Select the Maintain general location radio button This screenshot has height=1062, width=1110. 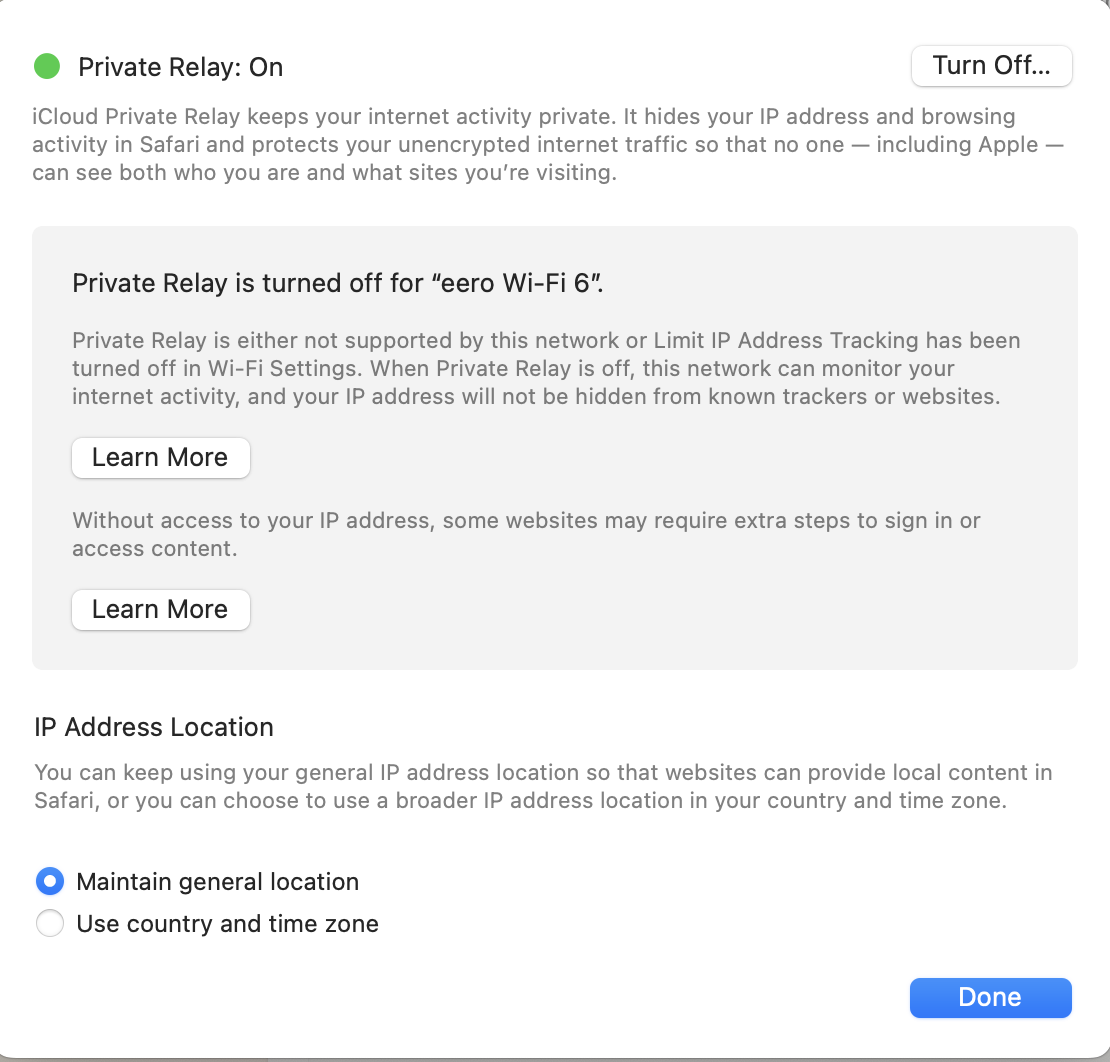[x=50, y=881]
